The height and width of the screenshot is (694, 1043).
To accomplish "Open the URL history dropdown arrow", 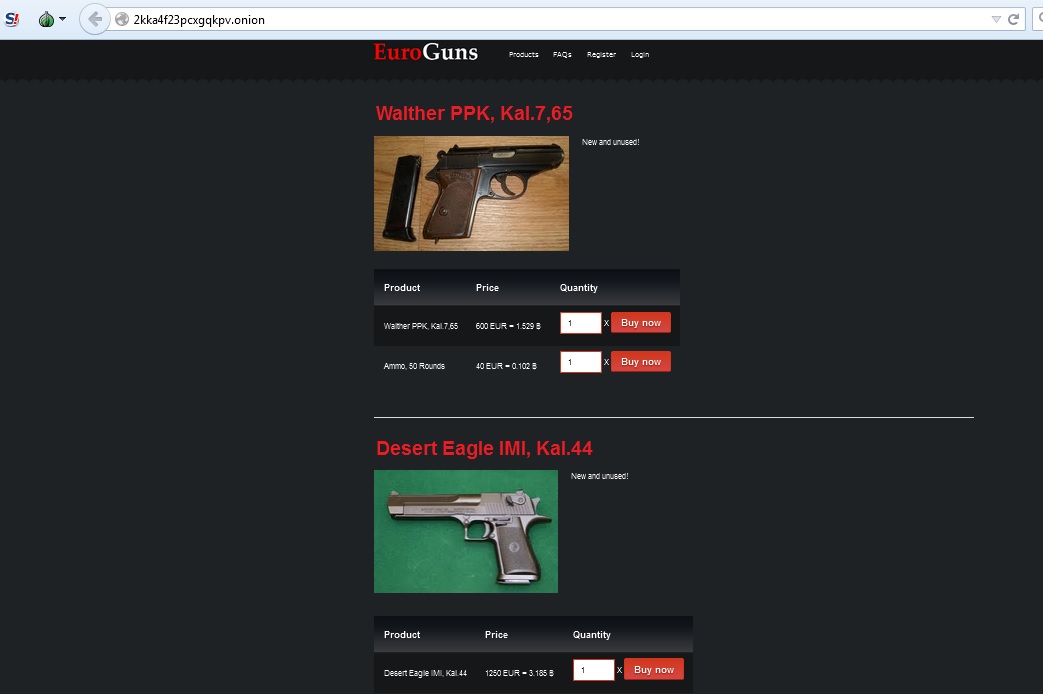I will click(x=996, y=19).
